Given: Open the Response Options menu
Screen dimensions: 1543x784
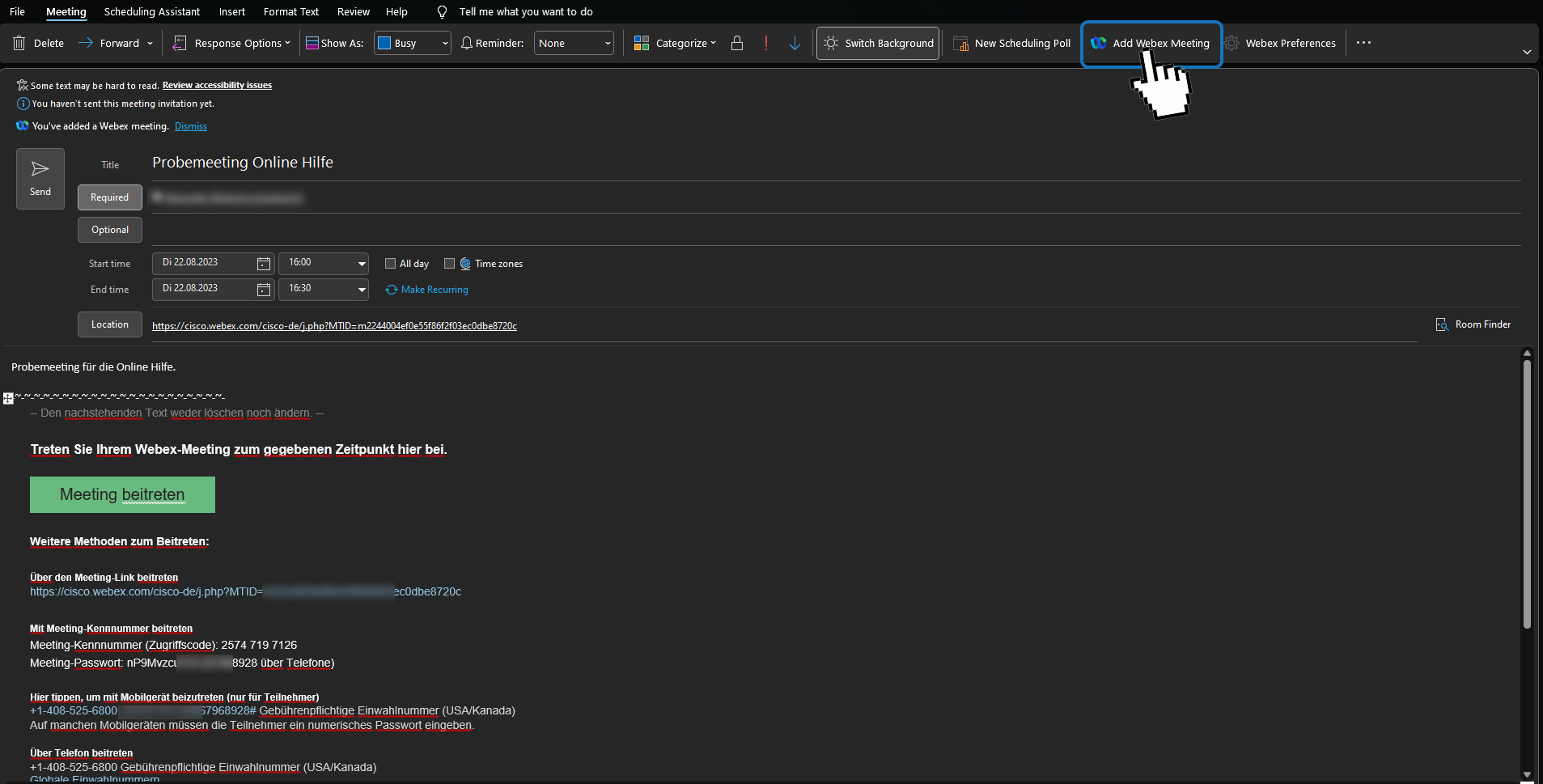Looking at the screenshot, I should click(x=231, y=44).
